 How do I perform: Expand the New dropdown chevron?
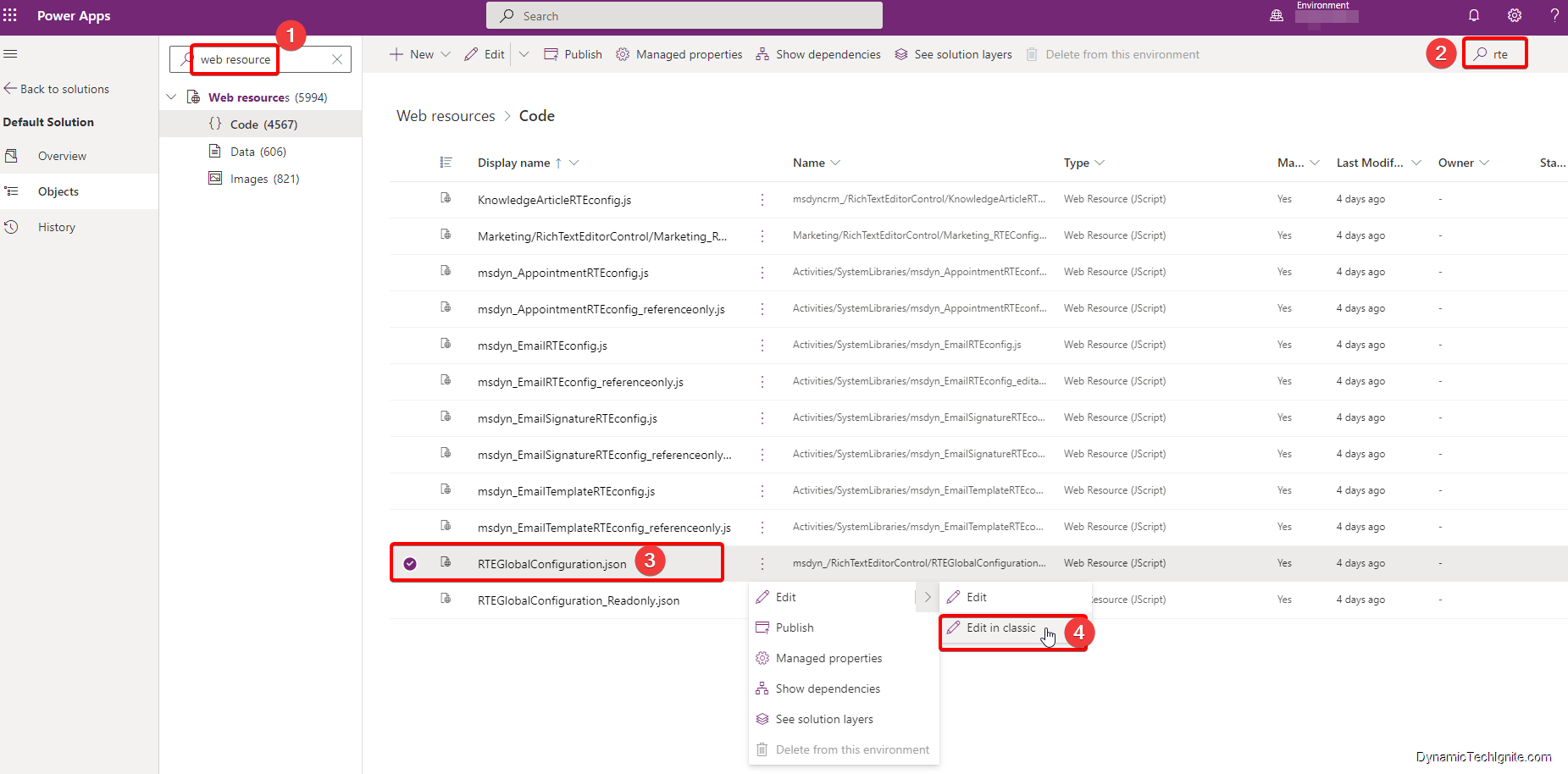point(446,54)
